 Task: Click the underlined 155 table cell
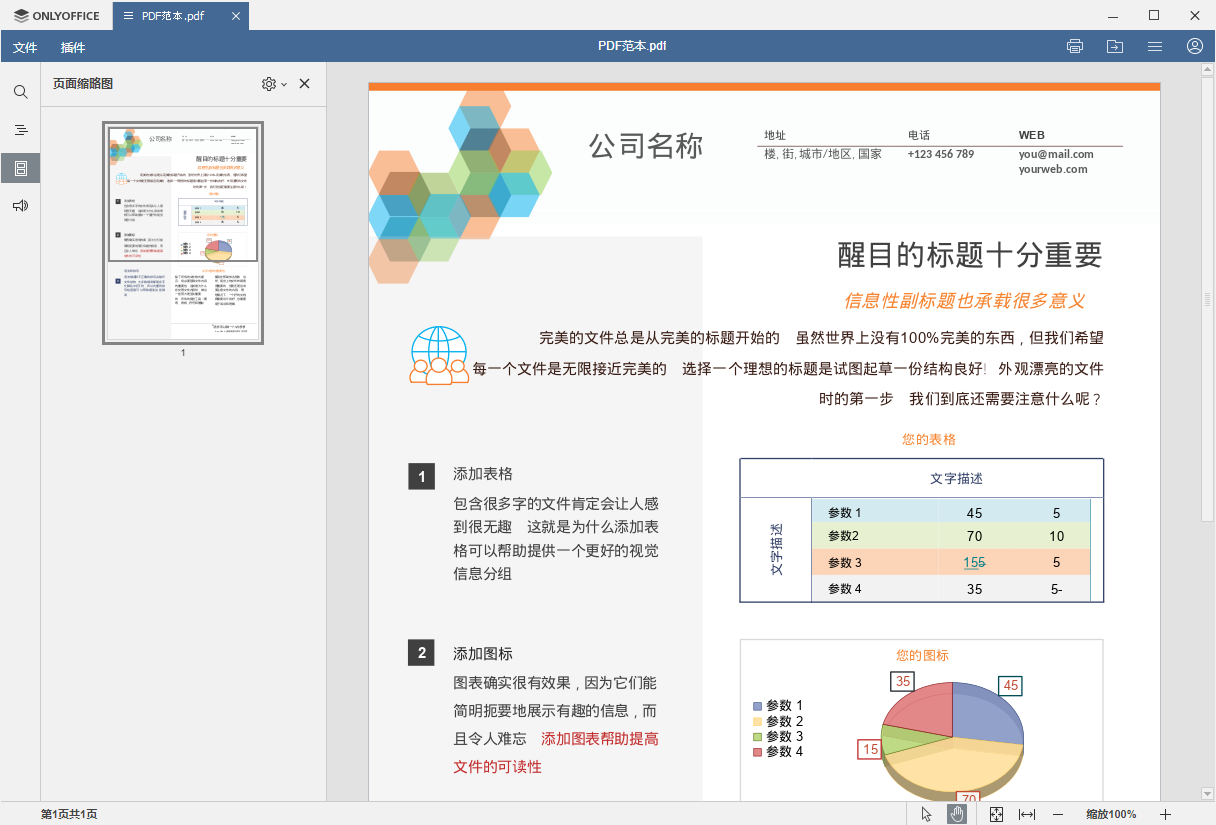(x=975, y=563)
